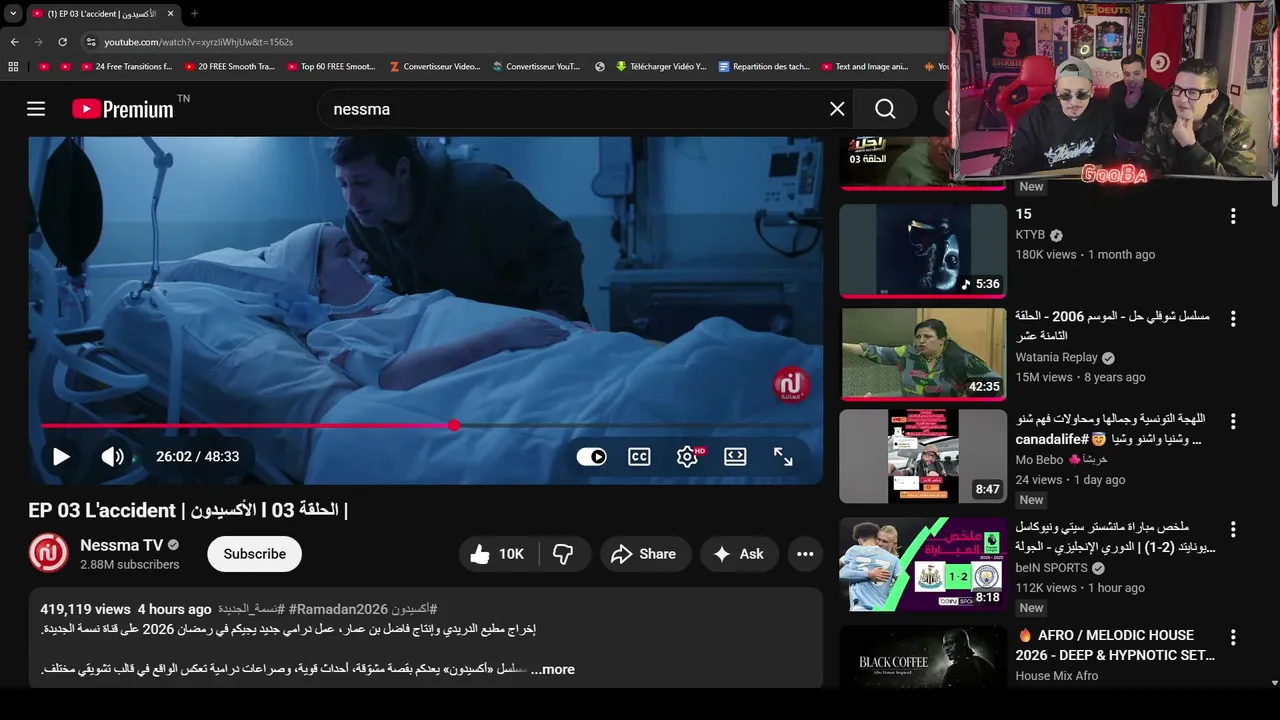Open more actions ellipsis below video
Image resolution: width=1280 pixels, height=720 pixels.
(x=805, y=554)
